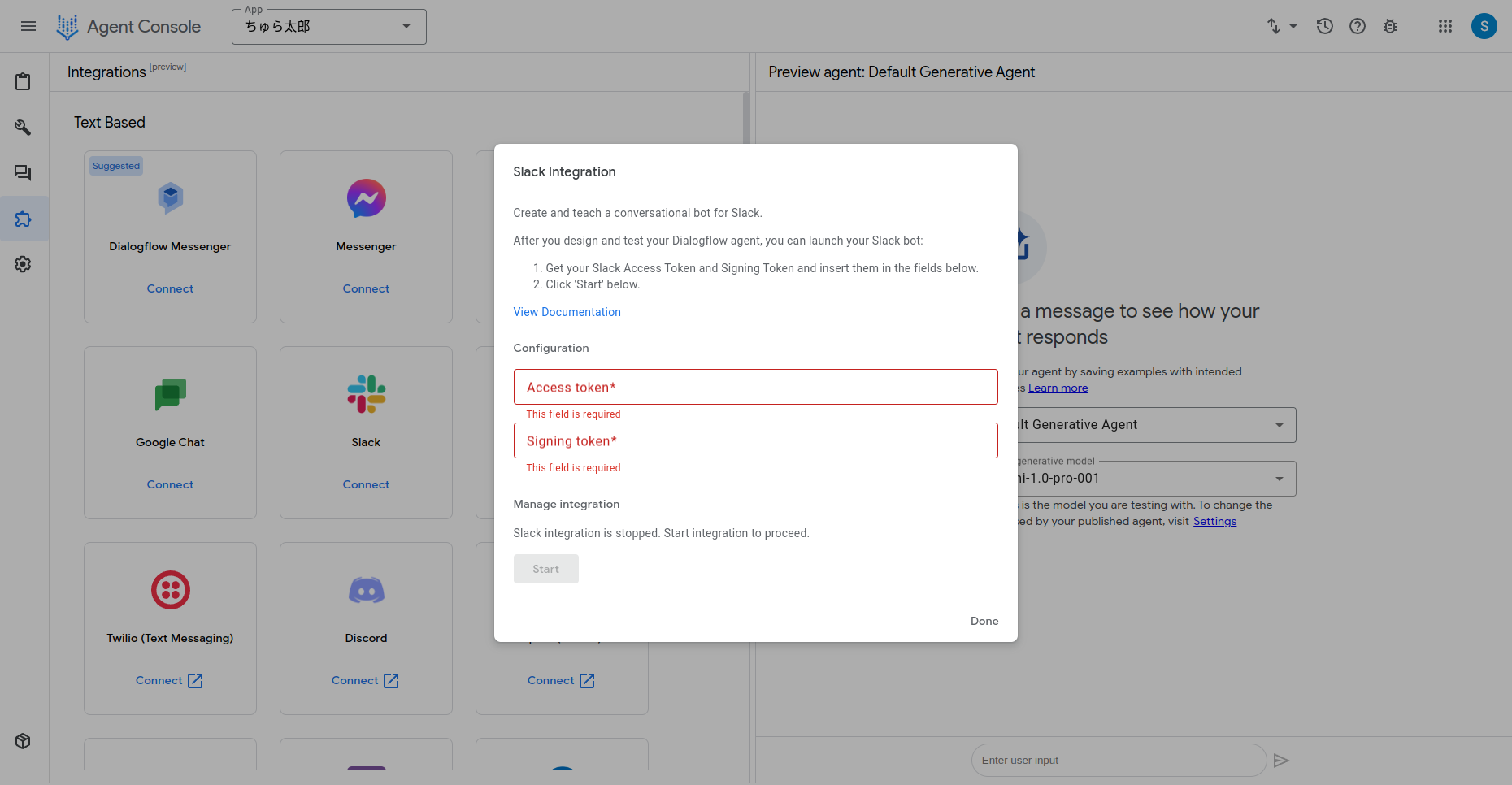Screen dimensions: 1512x785
Task: Connect the Slack integration
Action: point(366,484)
